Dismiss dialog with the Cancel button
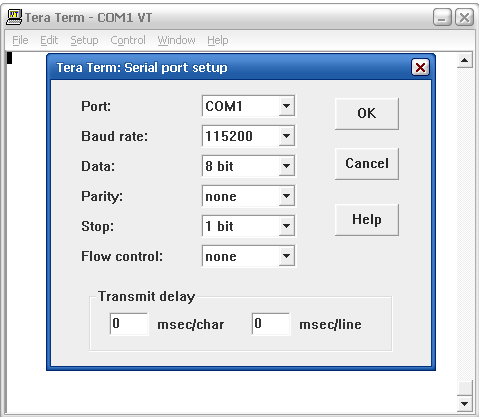The height and width of the screenshot is (417, 479). pos(367,164)
